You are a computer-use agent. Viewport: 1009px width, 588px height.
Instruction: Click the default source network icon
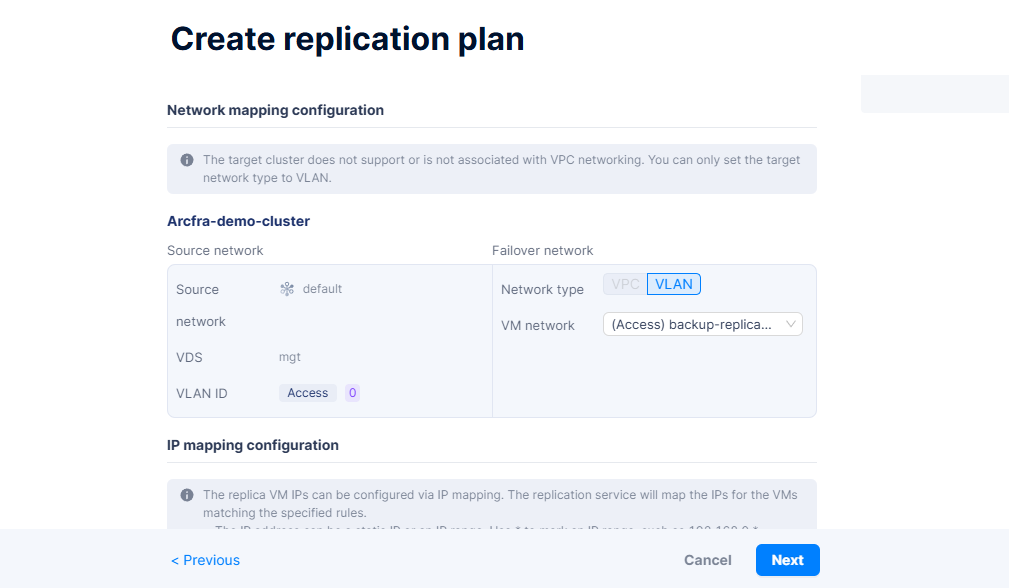point(287,289)
